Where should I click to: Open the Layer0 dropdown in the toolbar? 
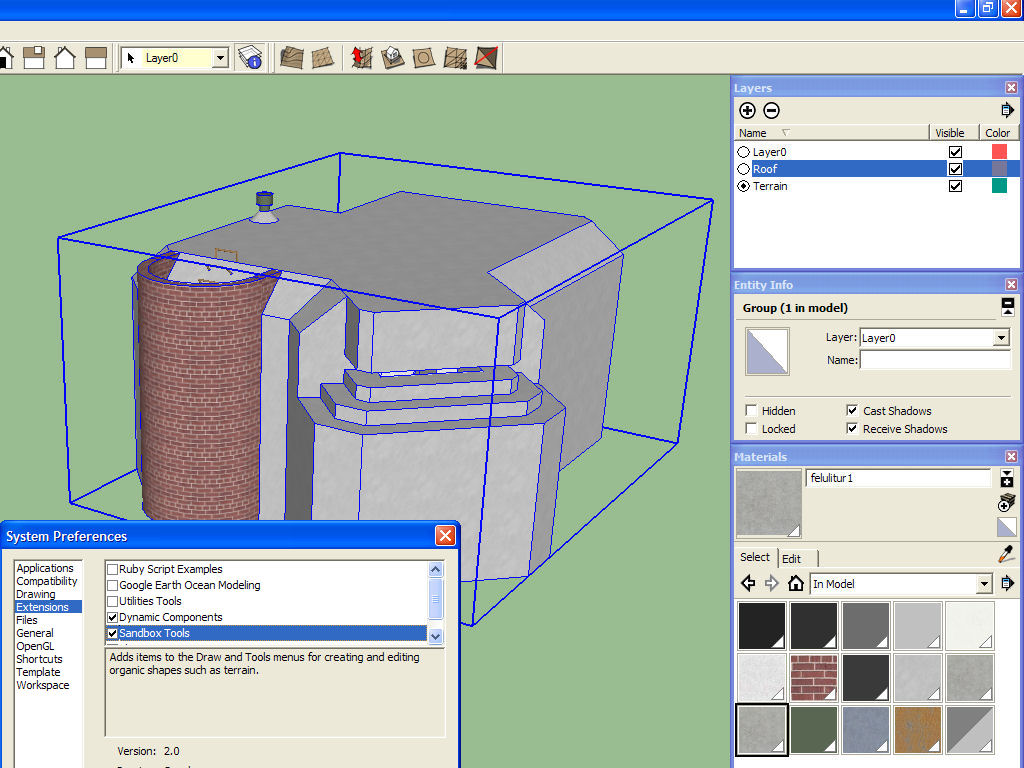pyautogui.click(x=220, y=58)
